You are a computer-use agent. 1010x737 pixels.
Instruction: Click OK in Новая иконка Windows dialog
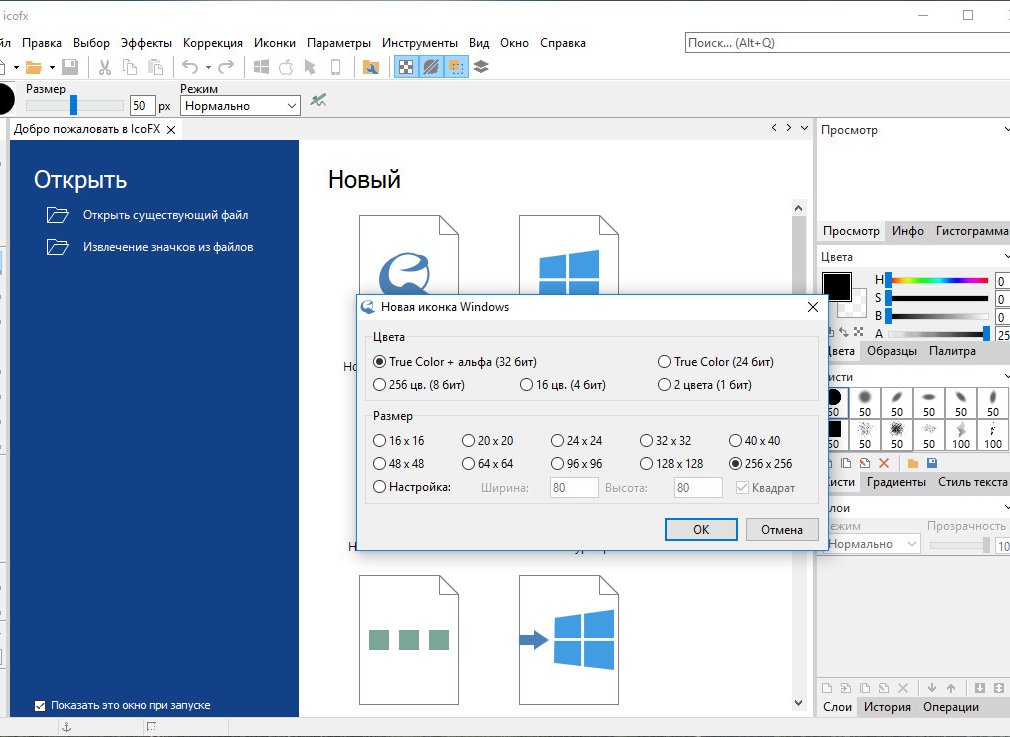pyautogui.click(x=701, y=530)
